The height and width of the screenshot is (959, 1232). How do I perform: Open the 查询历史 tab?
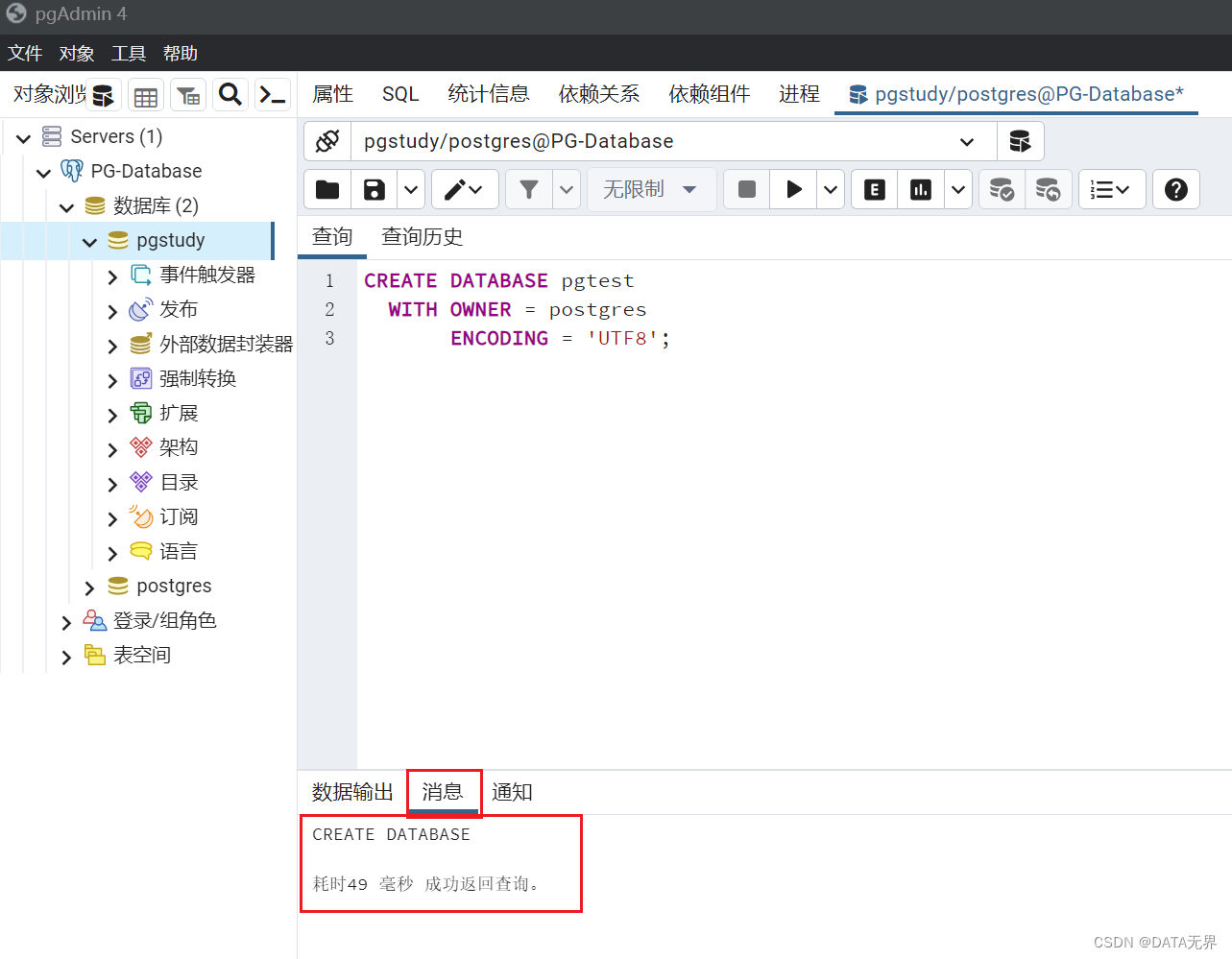423,237
